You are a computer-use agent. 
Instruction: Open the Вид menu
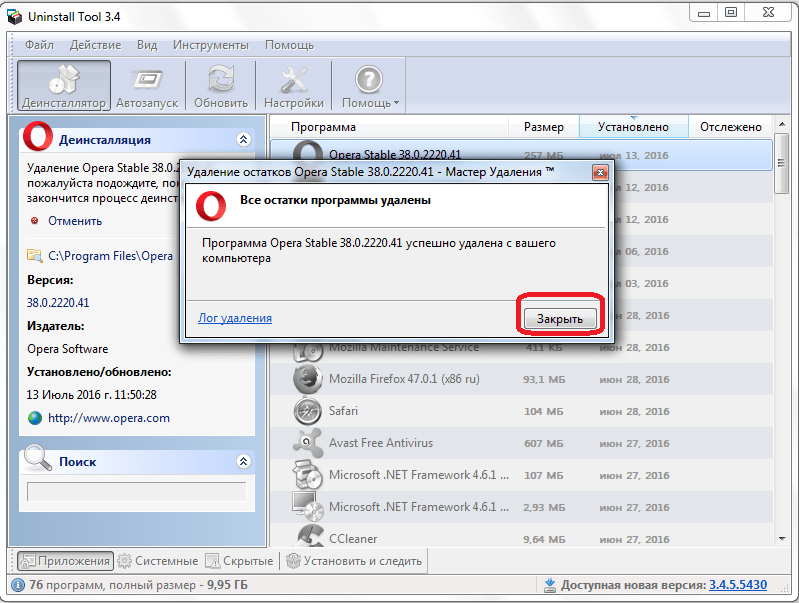click(x=147, y=45)
